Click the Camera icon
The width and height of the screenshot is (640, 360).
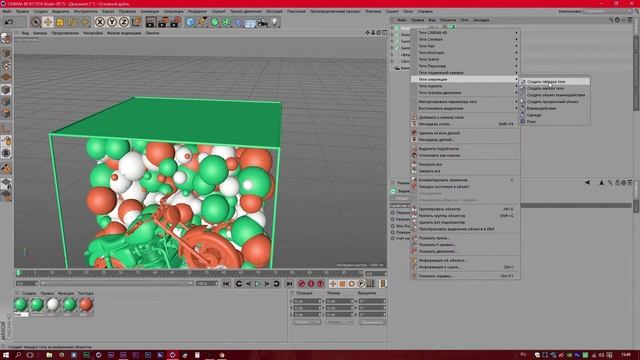coord(263,22)
